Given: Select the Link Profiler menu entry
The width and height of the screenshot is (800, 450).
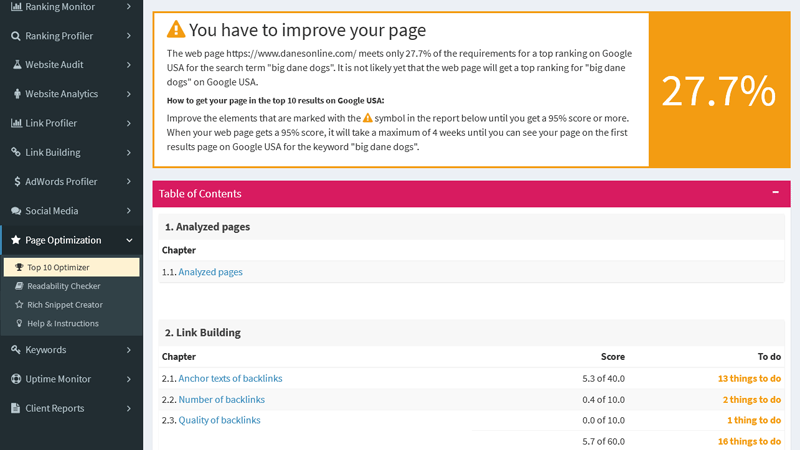Looking at the screenshot, I should tap(71, 123).
